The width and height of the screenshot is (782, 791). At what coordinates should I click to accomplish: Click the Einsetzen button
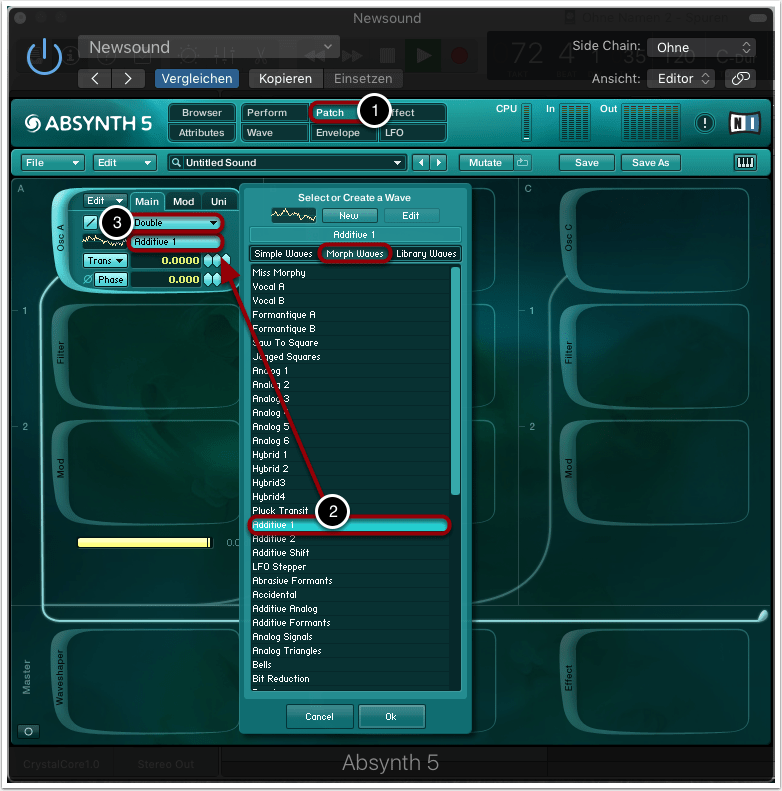click(x=363, y=79)
